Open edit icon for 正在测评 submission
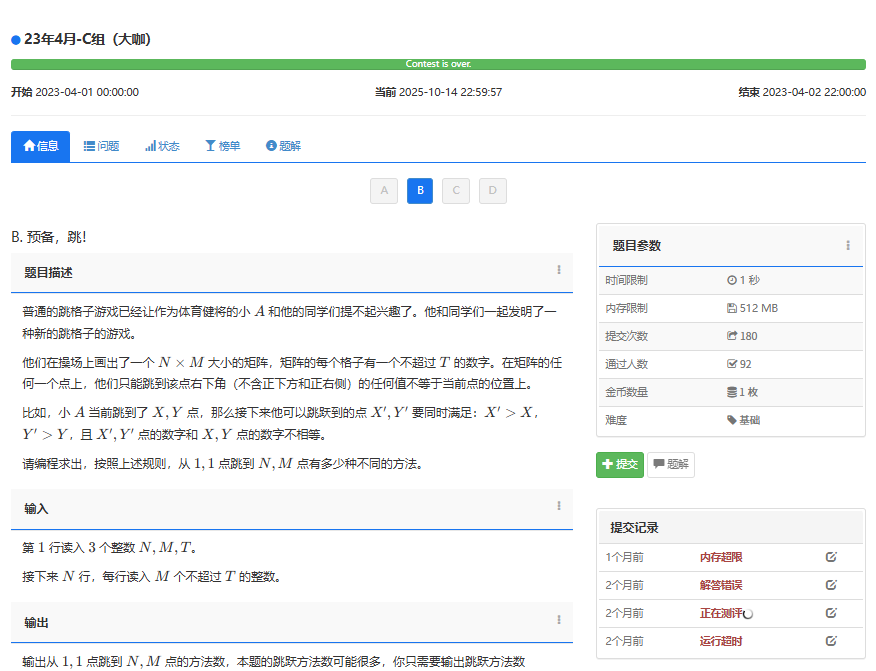The width and height of the screenshot is (876, 671). pyautogui.click(x=830, y=613)
